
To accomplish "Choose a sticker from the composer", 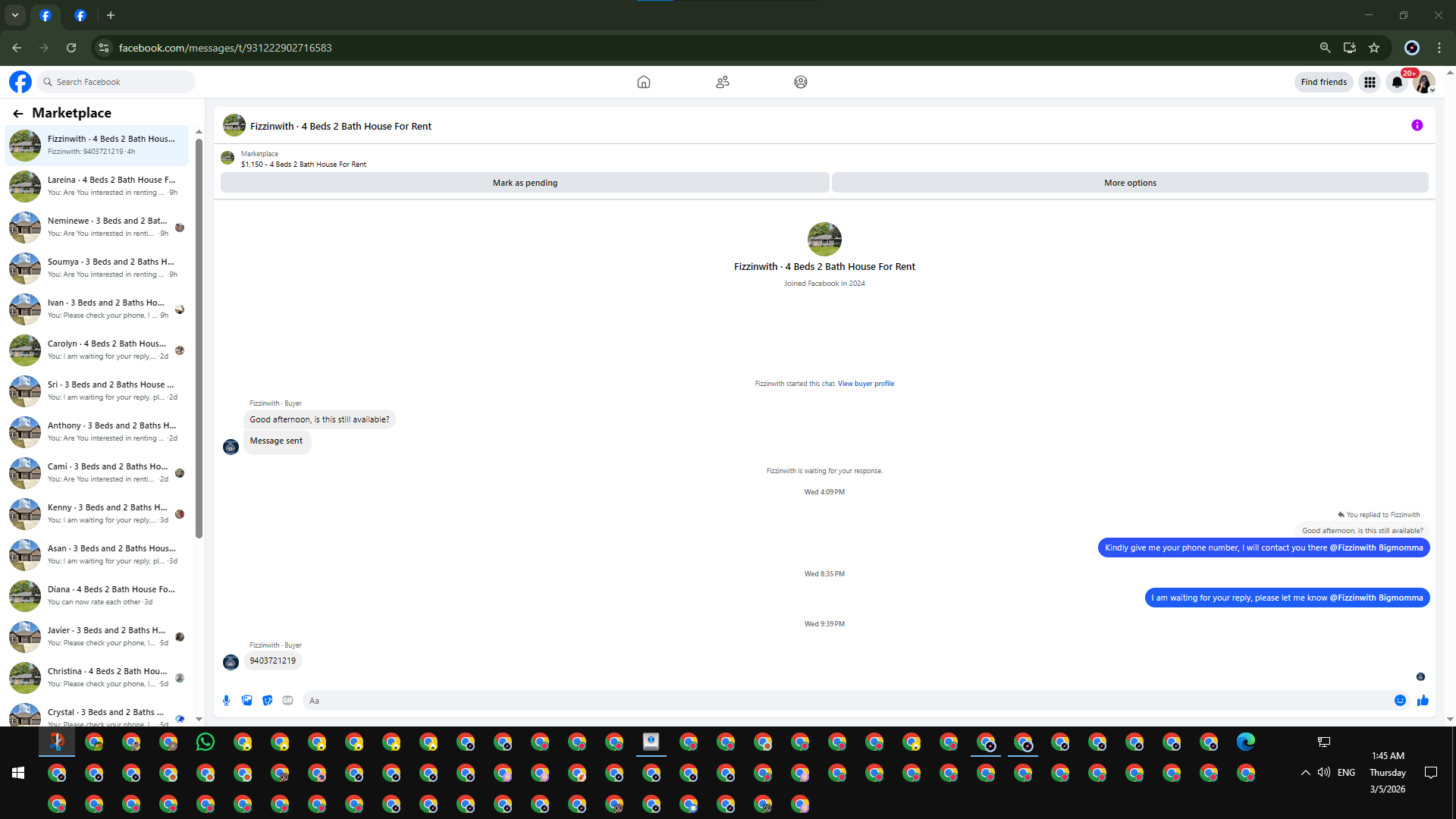I will pyautogui.click(x=268, y=701).
